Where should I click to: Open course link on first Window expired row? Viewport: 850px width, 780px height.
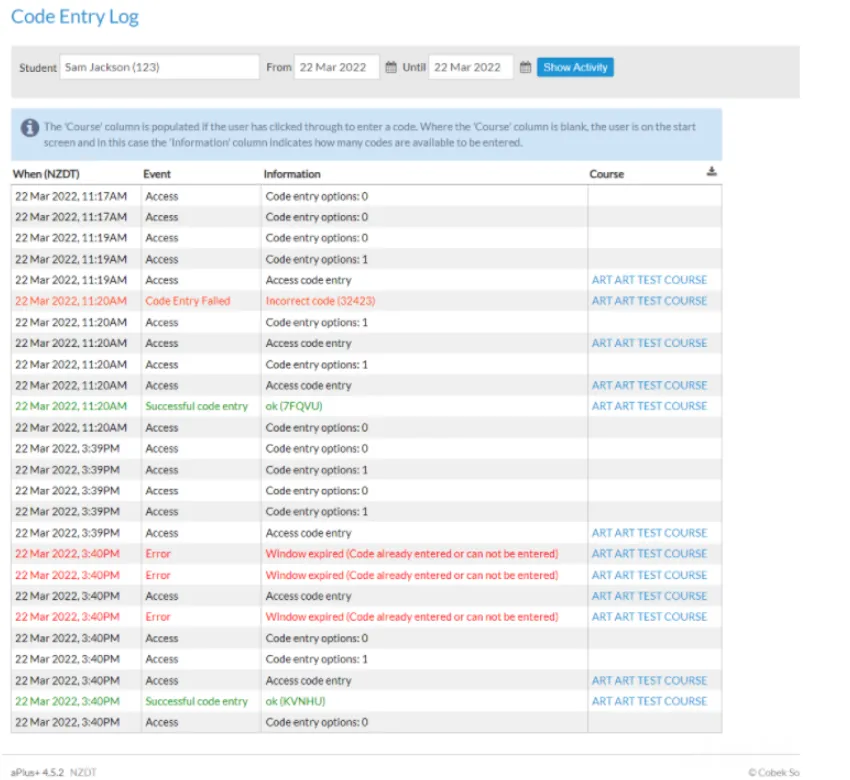pos(649,553)
